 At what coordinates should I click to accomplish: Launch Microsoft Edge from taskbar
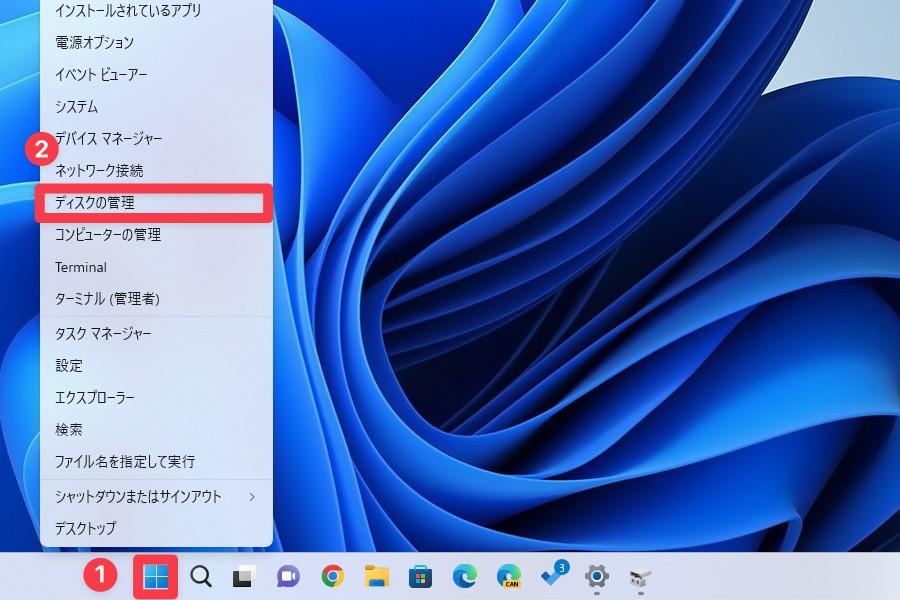[464, 576]
